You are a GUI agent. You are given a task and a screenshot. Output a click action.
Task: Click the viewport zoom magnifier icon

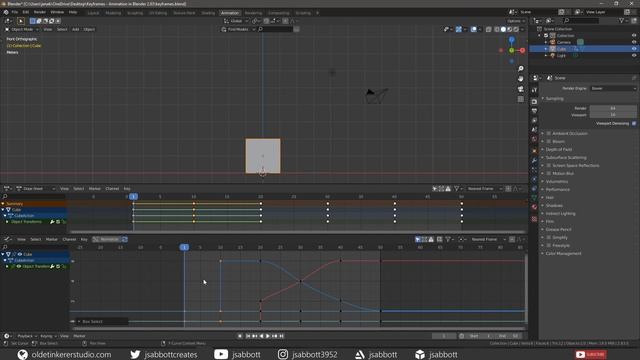(x=520, y=69)
